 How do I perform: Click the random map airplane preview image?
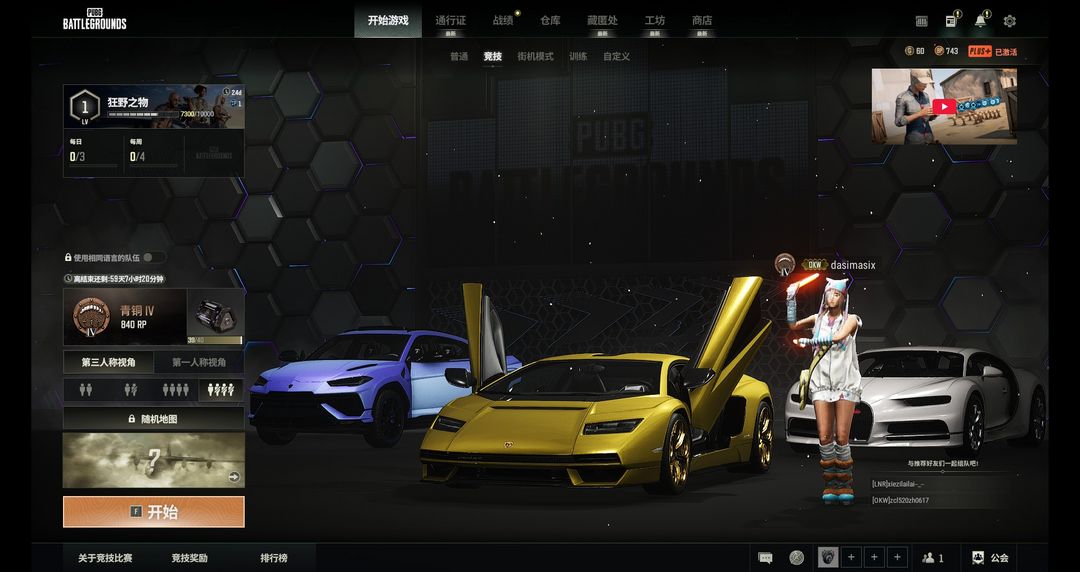click(x=154, y=460)
